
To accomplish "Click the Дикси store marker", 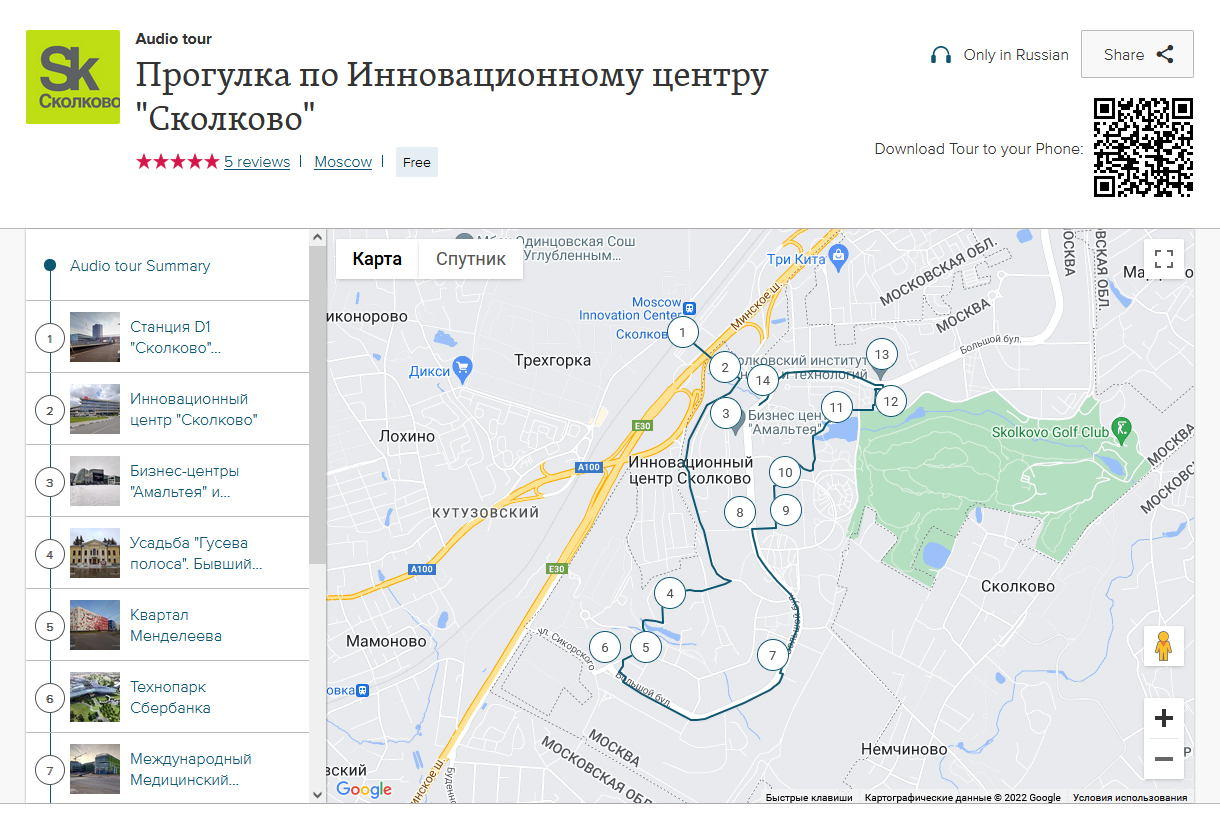I will (462, 369).
